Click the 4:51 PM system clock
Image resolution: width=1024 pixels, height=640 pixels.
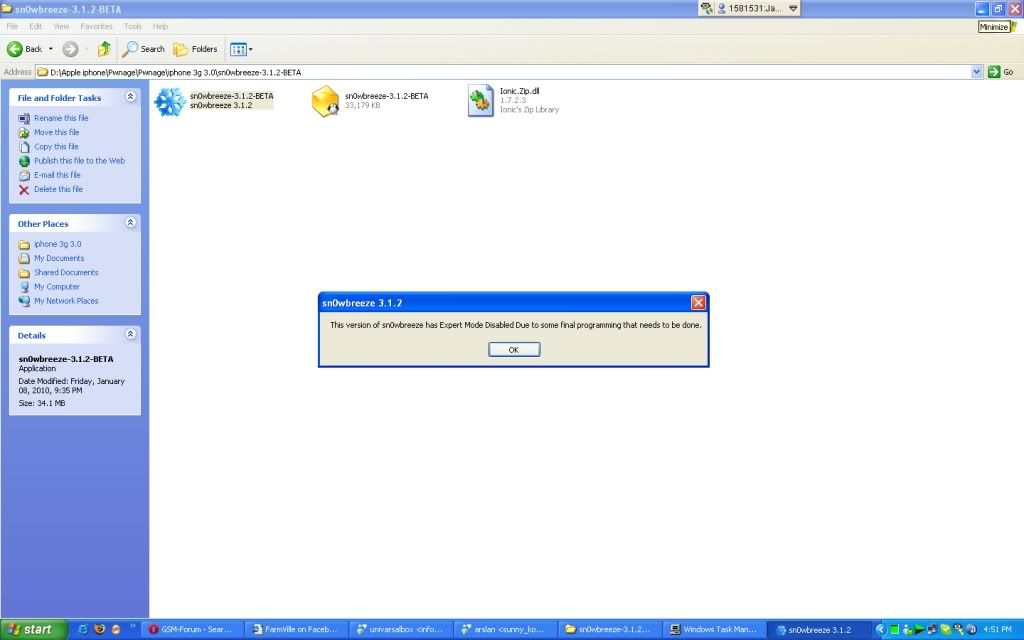click(x=997, y=630)
